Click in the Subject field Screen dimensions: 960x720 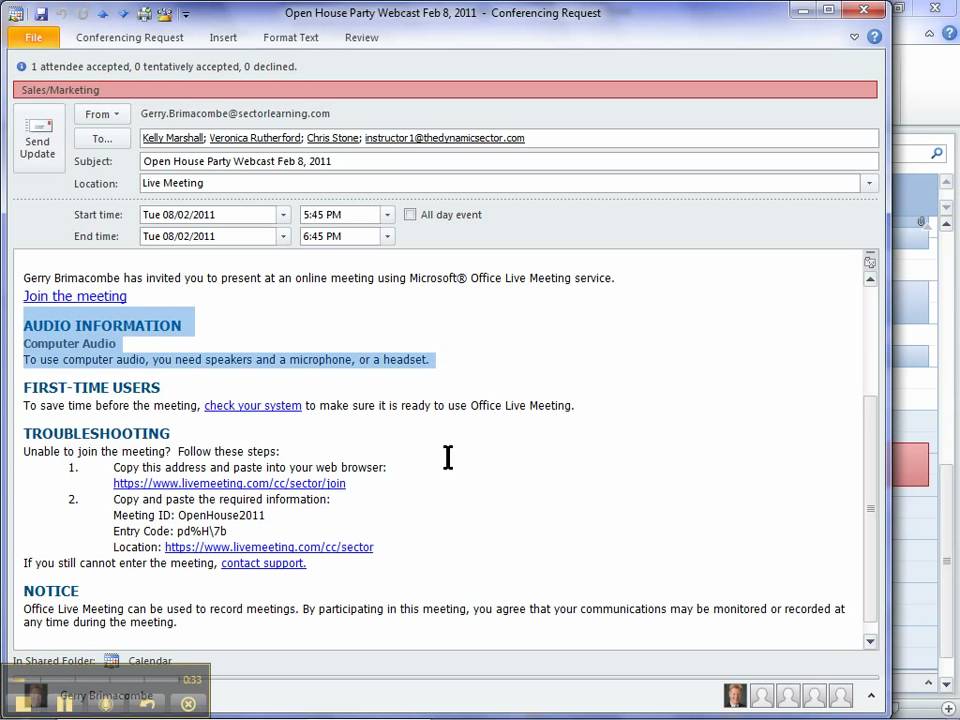coord(509,162)
